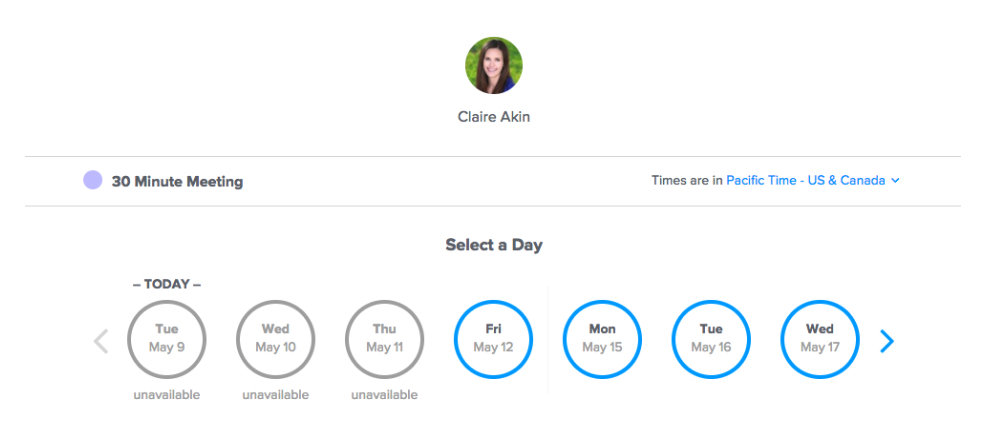
Task: Click the TODAY label above Tuesday
Action: [x=167, y=285]
